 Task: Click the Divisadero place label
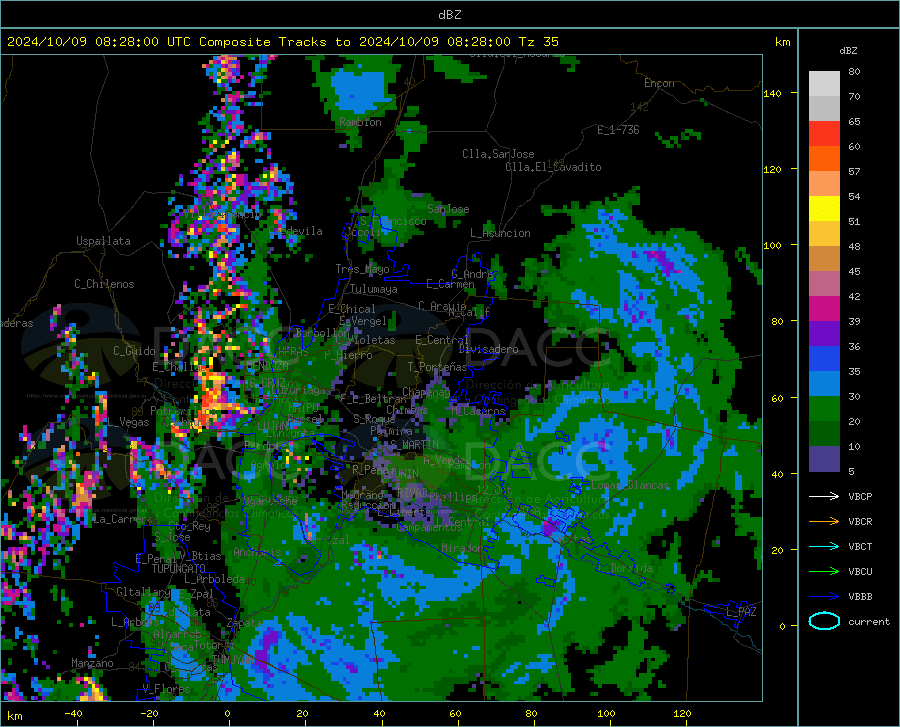[x=488, y=349]
